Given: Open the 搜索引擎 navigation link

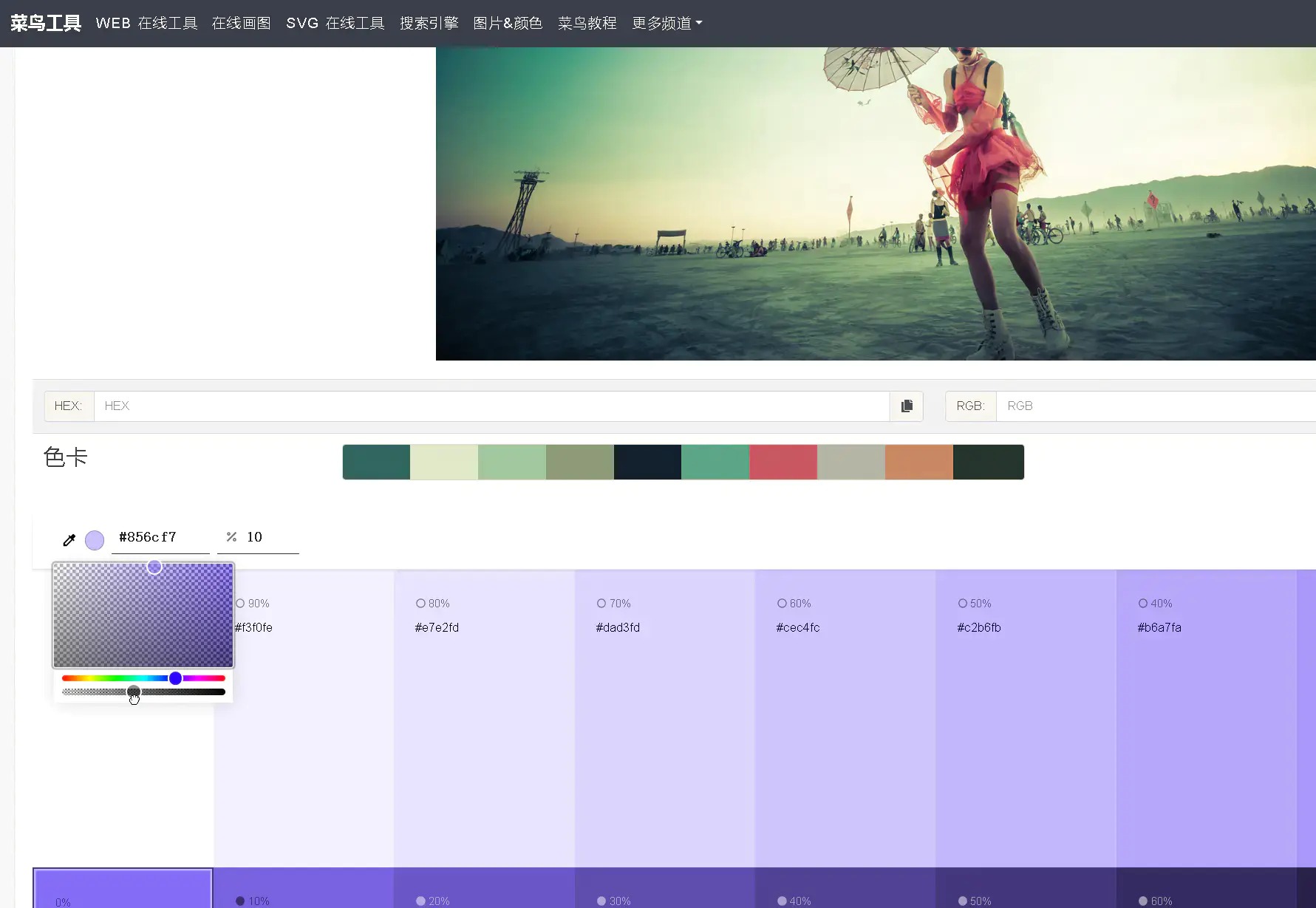Looking at the screenshot, I should coord(429,24).
